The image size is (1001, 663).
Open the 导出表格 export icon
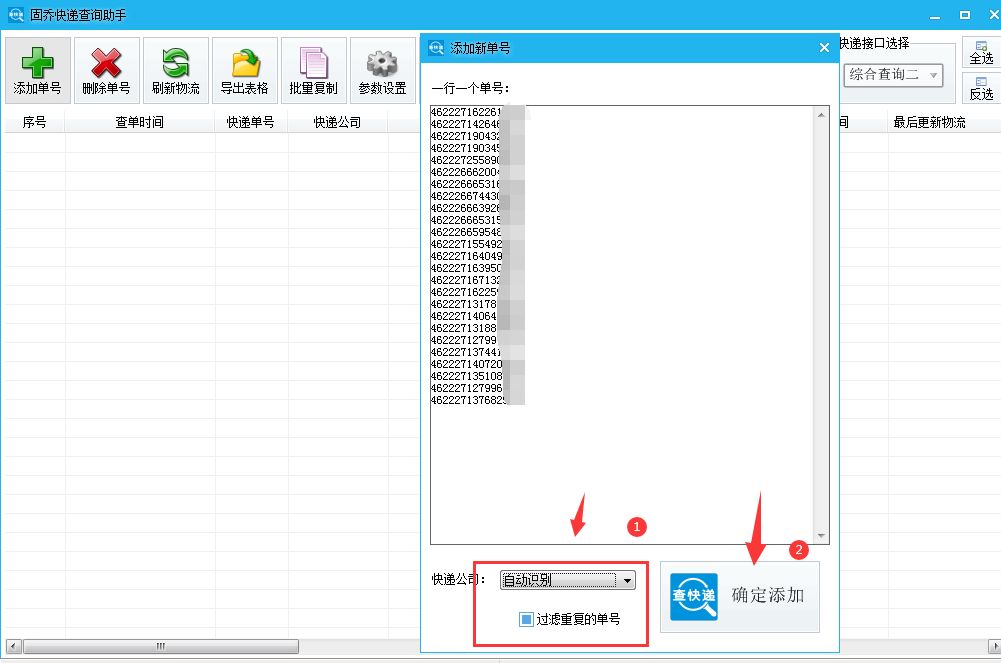[x=244, y=68]
